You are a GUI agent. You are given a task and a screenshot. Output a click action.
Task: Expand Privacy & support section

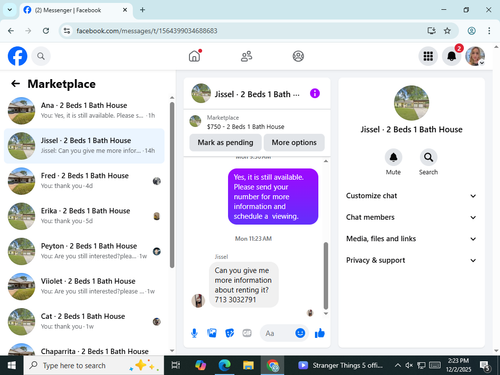(x=411, y=260)
